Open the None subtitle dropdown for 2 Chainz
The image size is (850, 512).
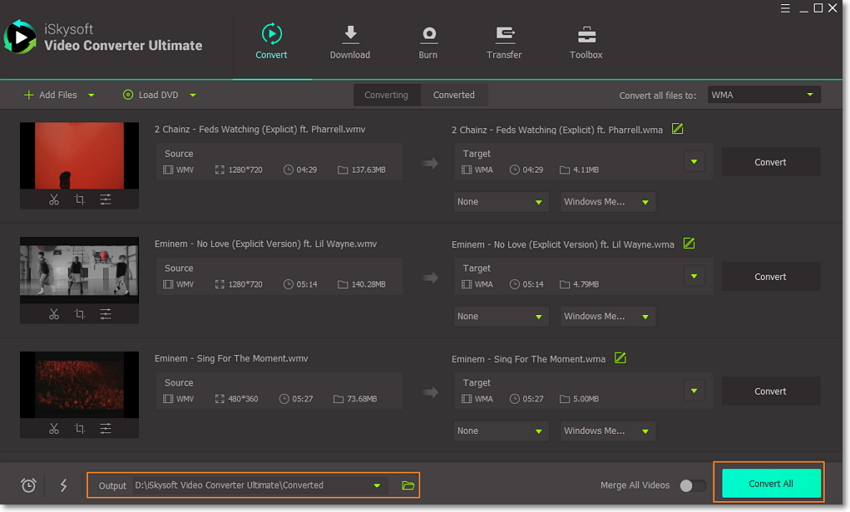(x=500, y=202)
